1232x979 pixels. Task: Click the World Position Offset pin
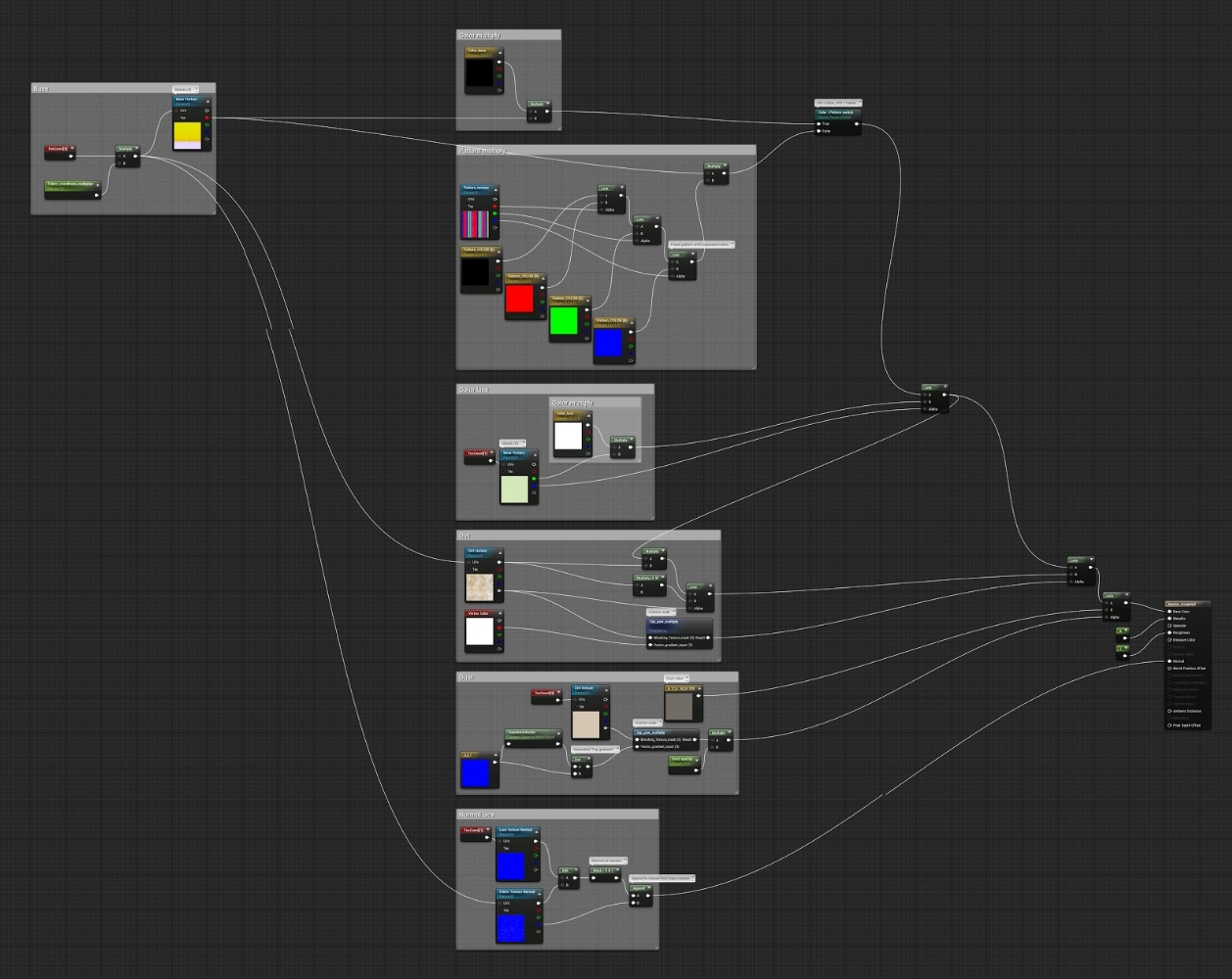[1169, 669]
